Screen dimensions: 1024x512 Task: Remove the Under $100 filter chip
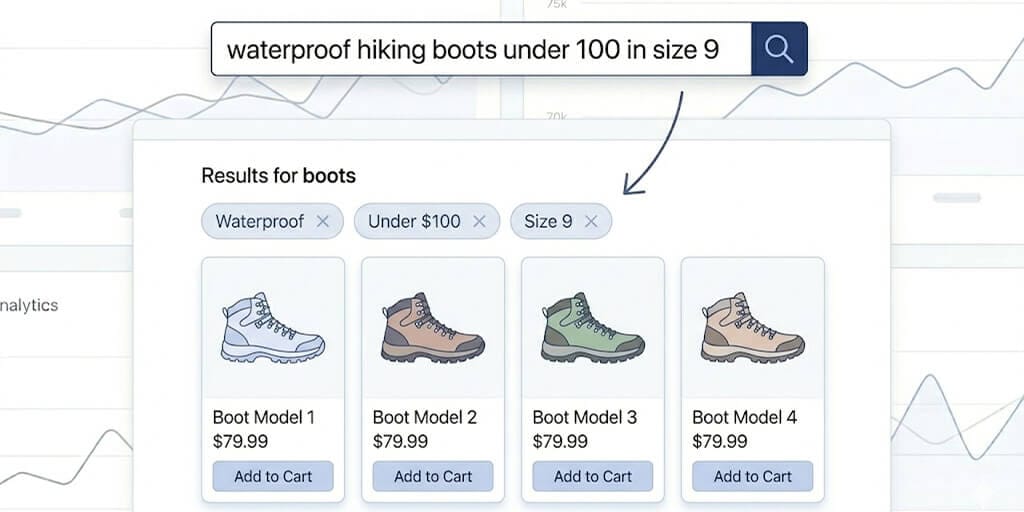[x=479, y=221]
